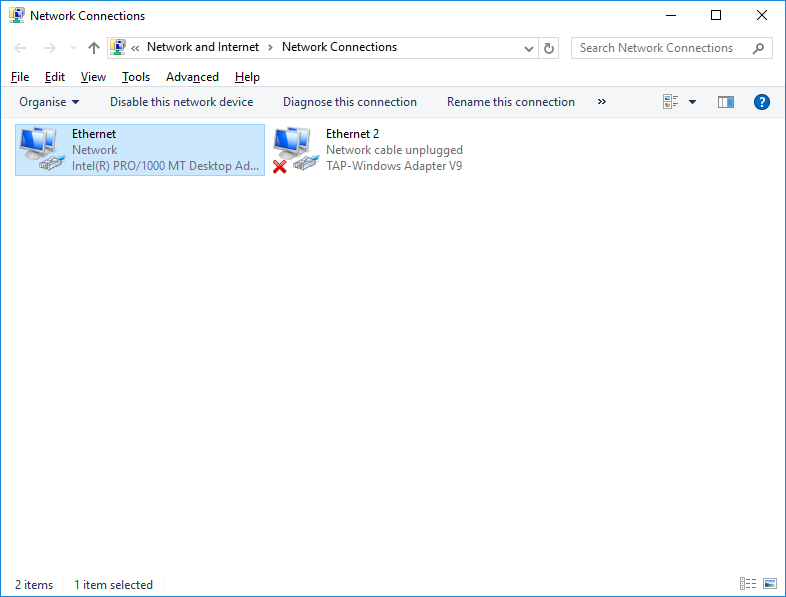
Task: Click the Forward navigation arrow
Action: 49,48
